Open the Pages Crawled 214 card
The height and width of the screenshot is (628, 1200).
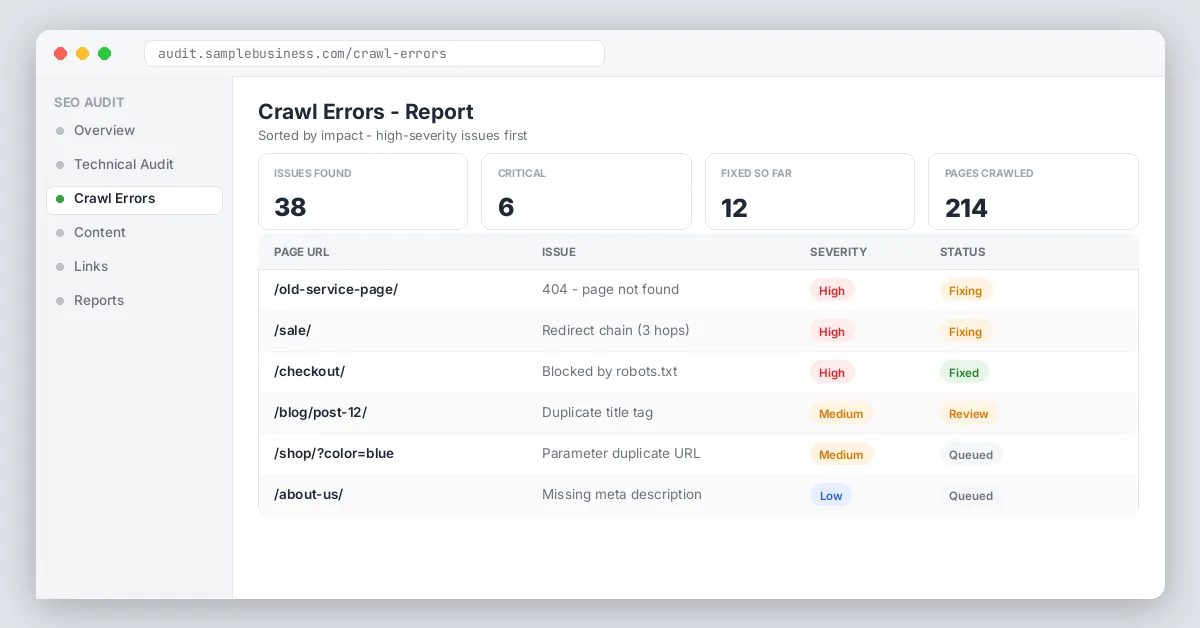click(x=1033, y=191)
